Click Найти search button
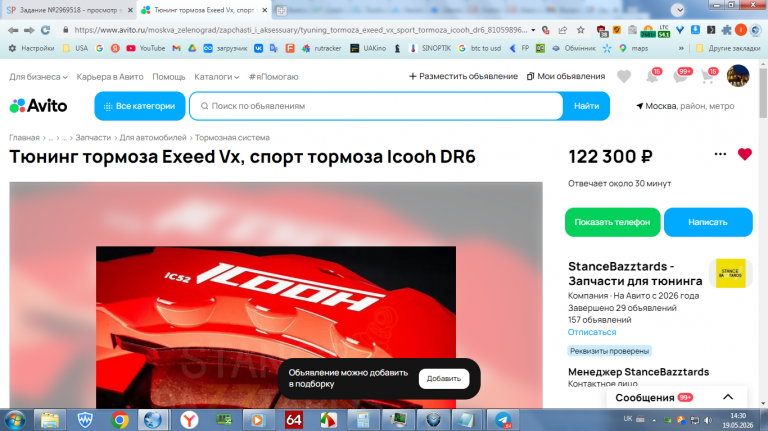 (586, 106)
